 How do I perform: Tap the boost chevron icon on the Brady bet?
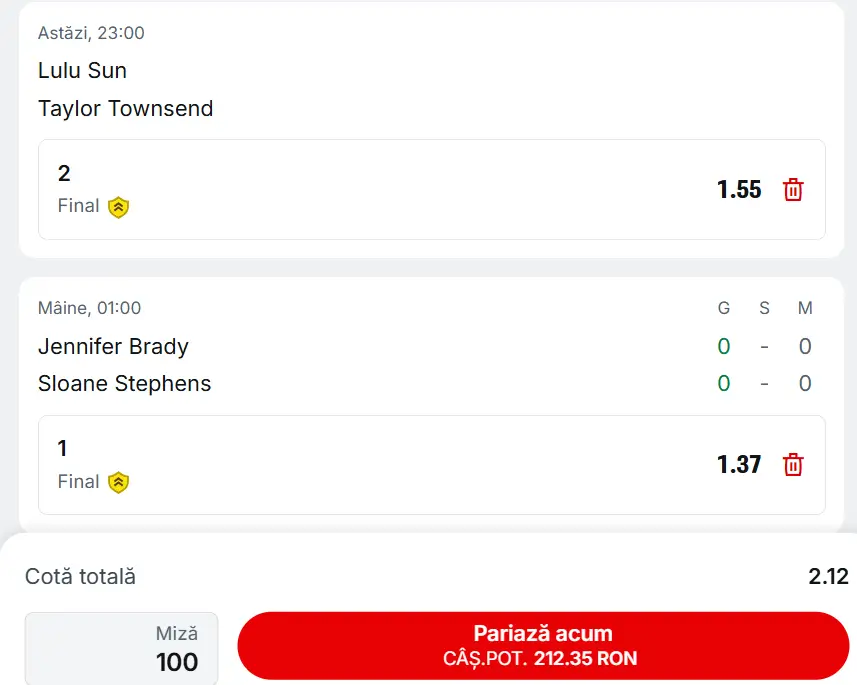(119, 481)
